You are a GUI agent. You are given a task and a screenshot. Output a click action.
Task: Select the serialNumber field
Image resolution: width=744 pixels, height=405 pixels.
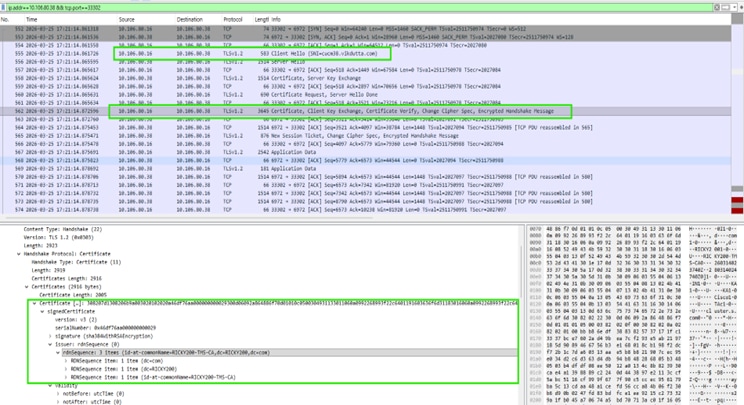tap(105, 328)
